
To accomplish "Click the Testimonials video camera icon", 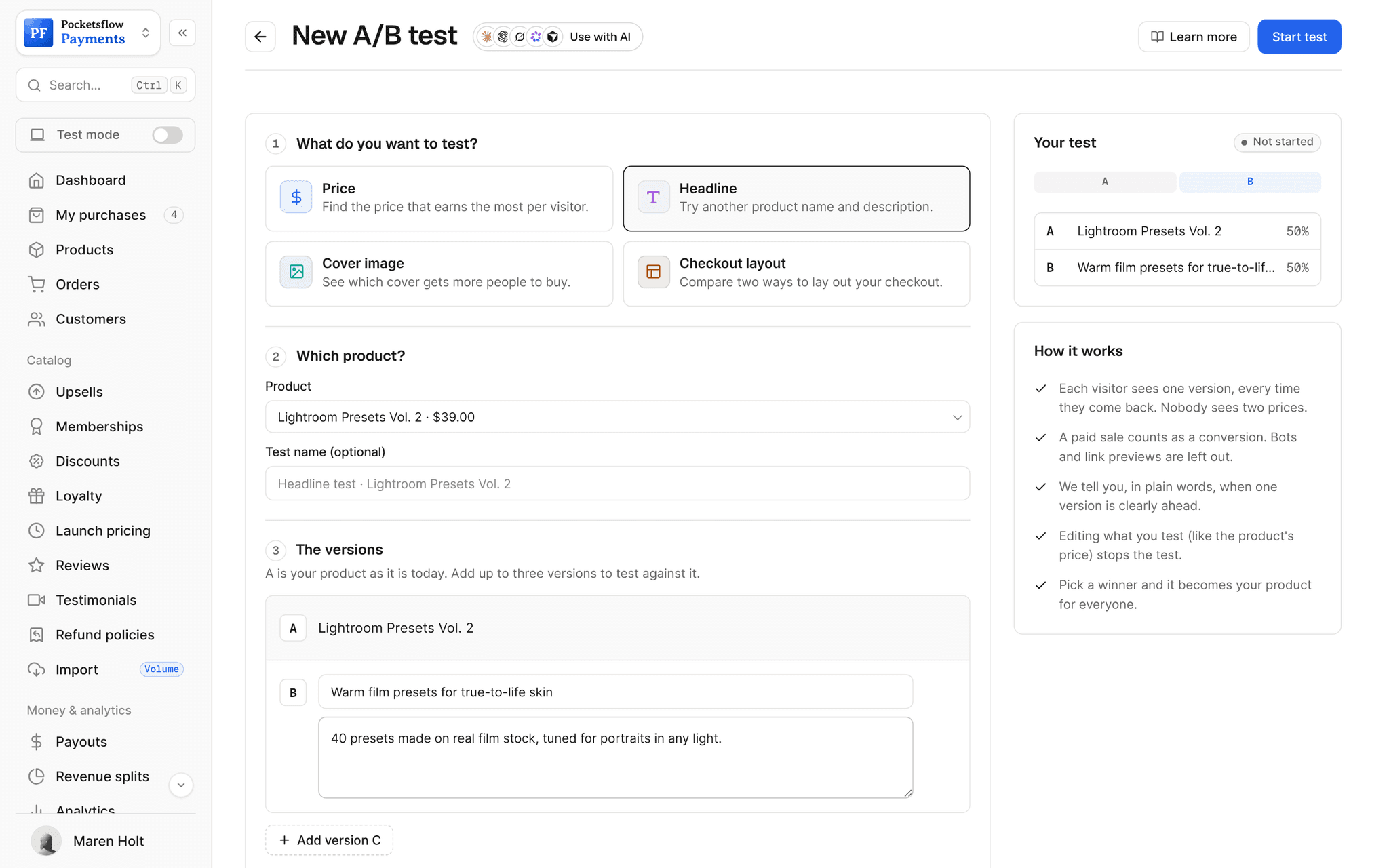I will point(37,600).
